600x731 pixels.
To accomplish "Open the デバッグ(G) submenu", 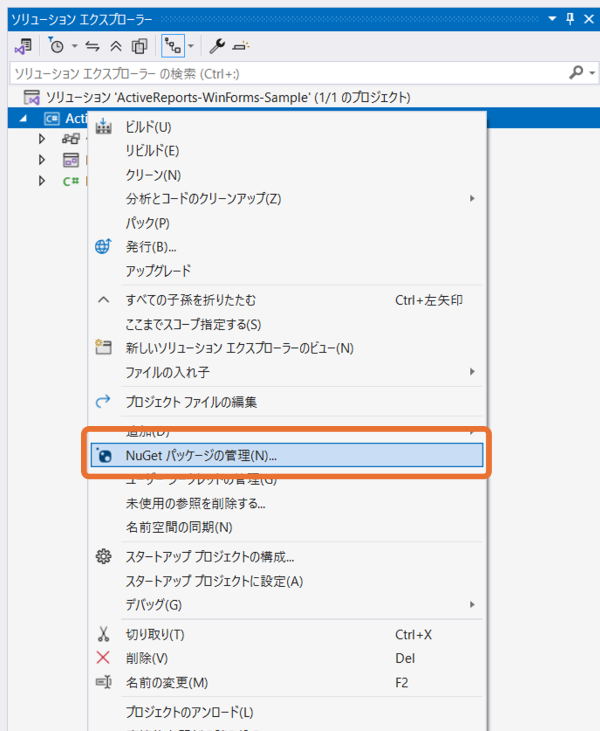I will [x=287, y=605].
